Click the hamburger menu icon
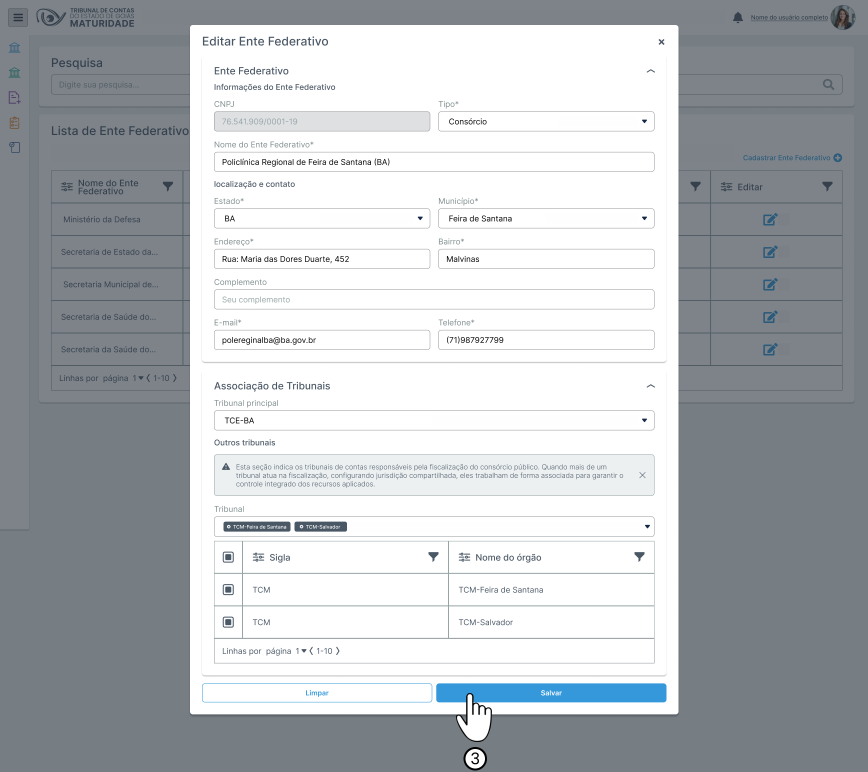The height and width of the screenshot is (772, 868). pos(18,17)
